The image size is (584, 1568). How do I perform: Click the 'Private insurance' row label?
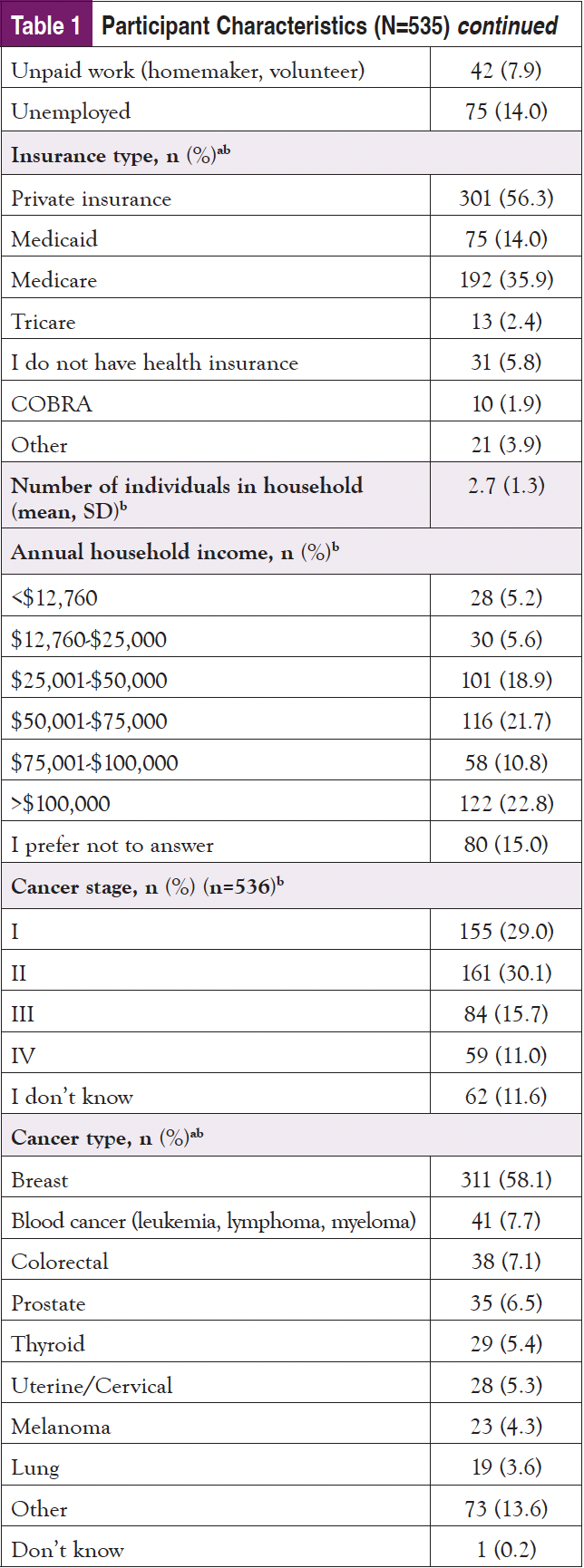(x=91, y=198)
